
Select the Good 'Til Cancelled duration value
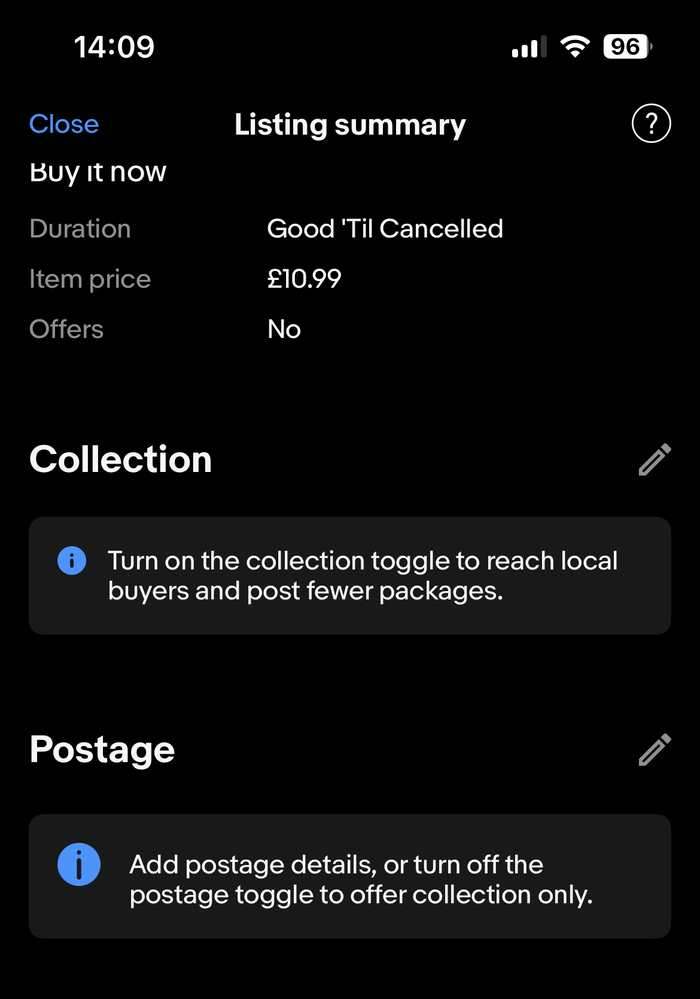tap(385, 229)
